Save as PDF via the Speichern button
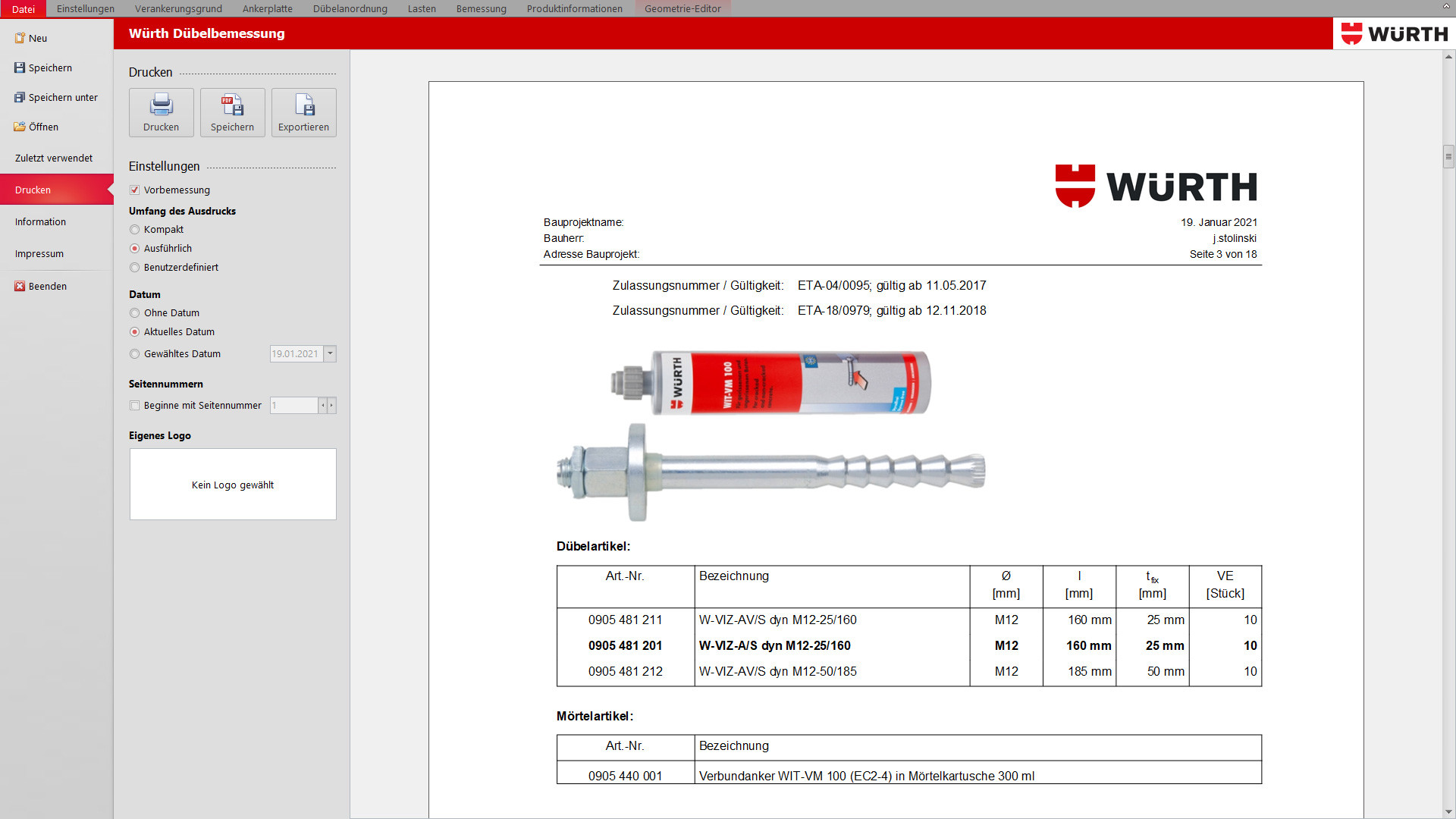 coord(232,112)
